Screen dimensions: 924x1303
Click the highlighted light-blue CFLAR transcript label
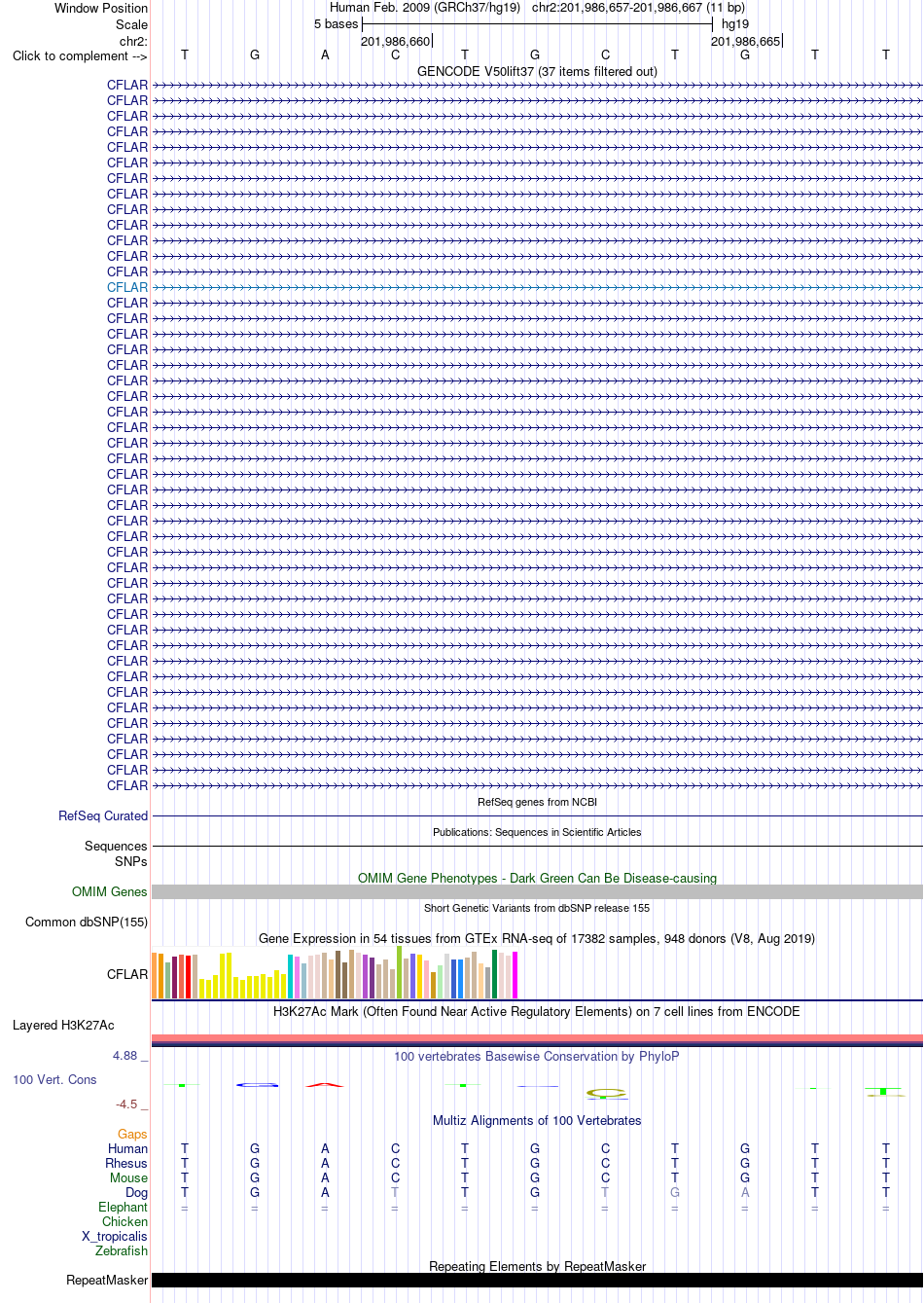click(127, 287)
